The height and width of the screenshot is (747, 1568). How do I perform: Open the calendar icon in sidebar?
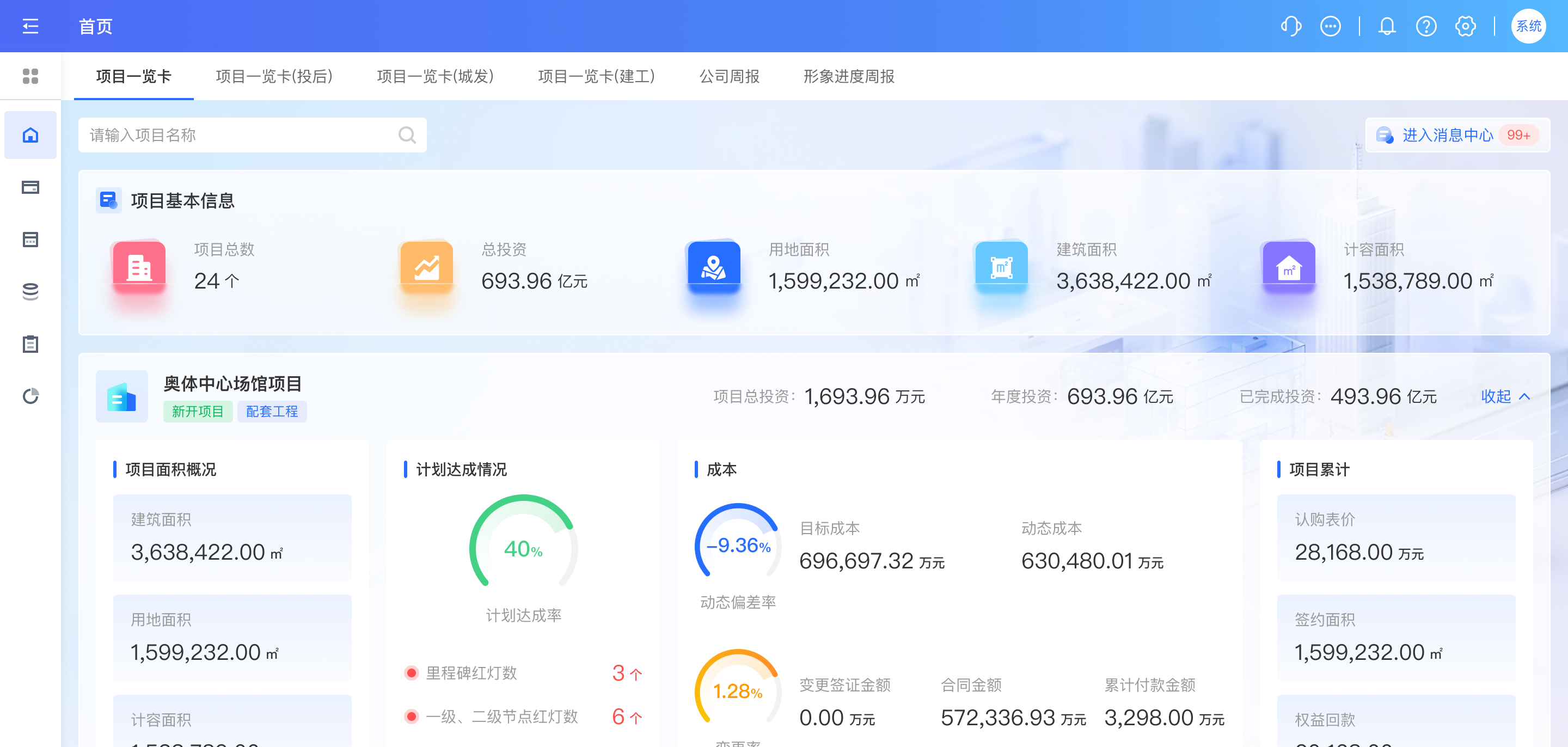point(30,239)
